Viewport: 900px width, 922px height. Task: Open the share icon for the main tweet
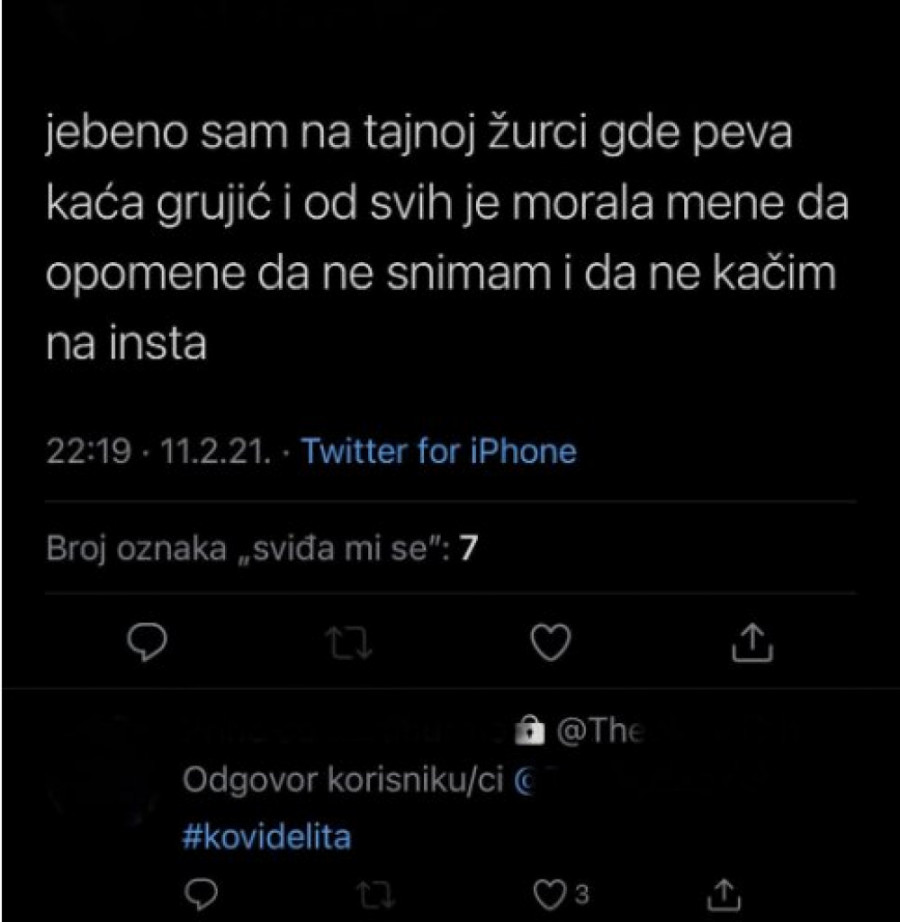pos(751,643)
